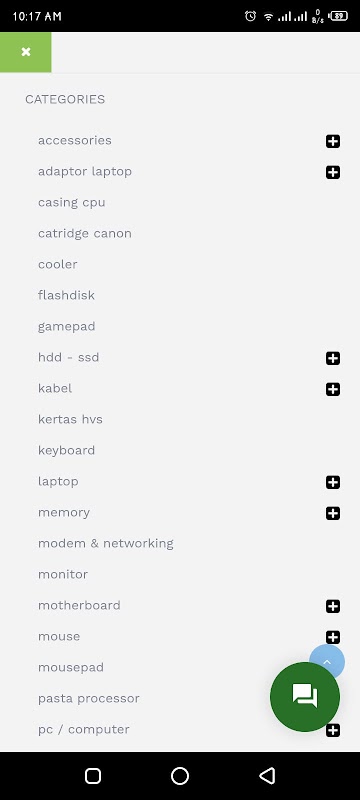Expand the accessories category plus icon

point(333,141)
